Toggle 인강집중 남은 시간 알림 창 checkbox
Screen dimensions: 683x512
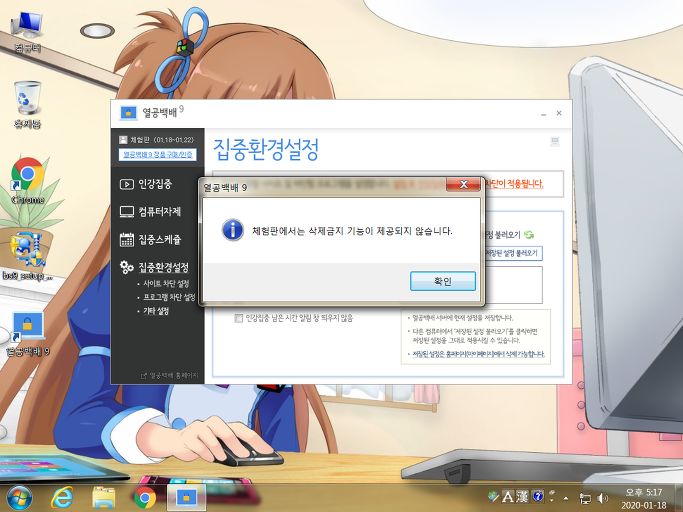tap(238, 318)
